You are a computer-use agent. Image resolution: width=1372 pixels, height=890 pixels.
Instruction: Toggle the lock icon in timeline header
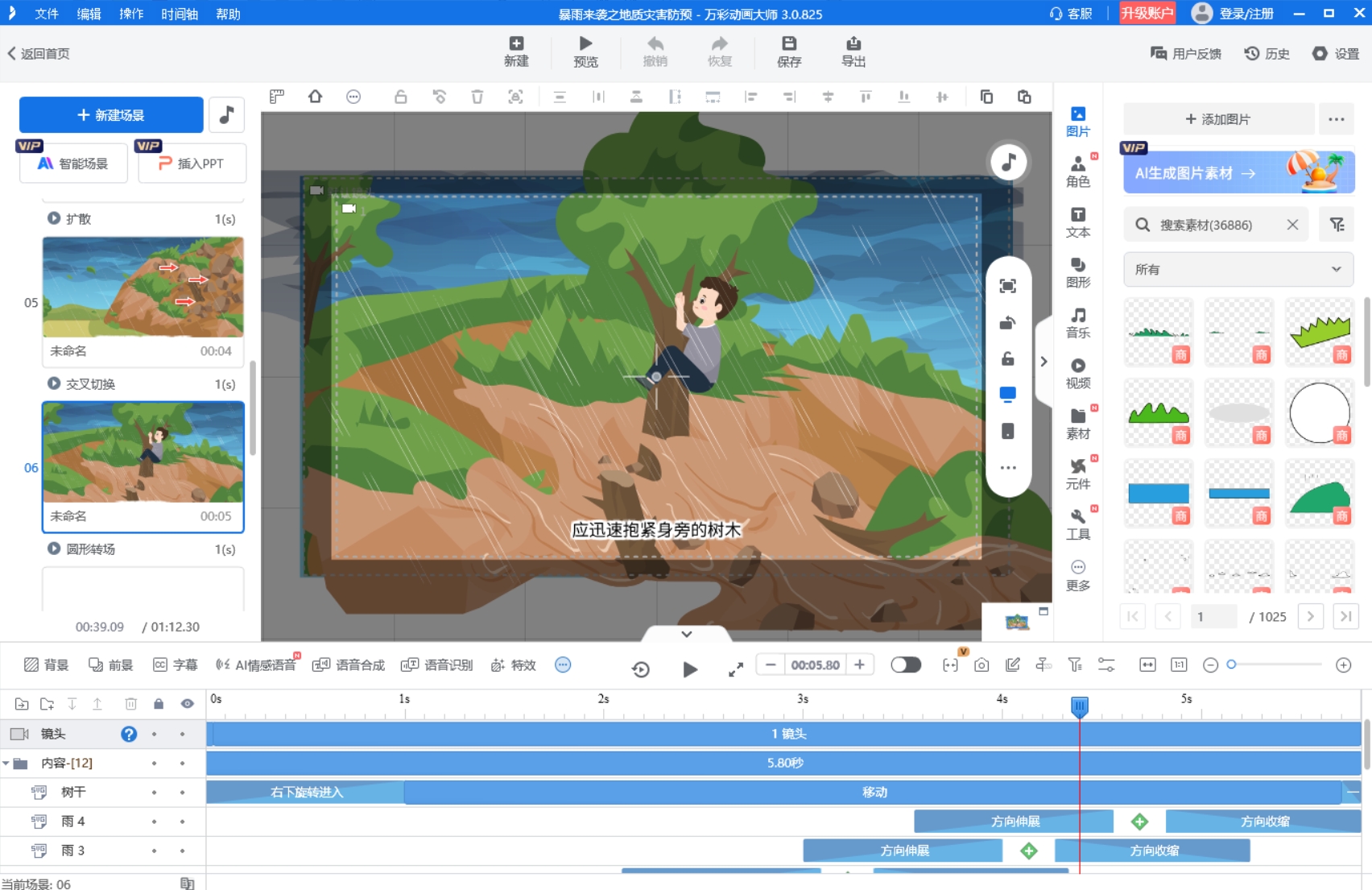(x=159, y=704)
